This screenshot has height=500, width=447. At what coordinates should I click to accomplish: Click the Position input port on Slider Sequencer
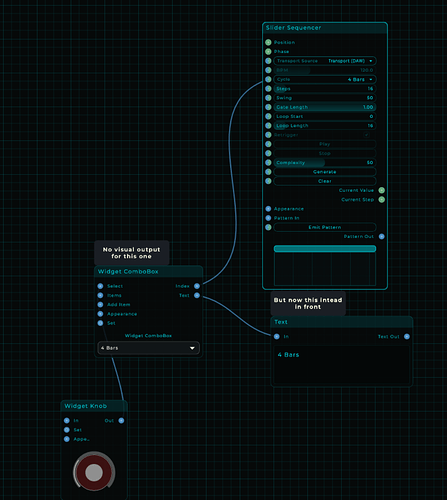pos(268,42)
